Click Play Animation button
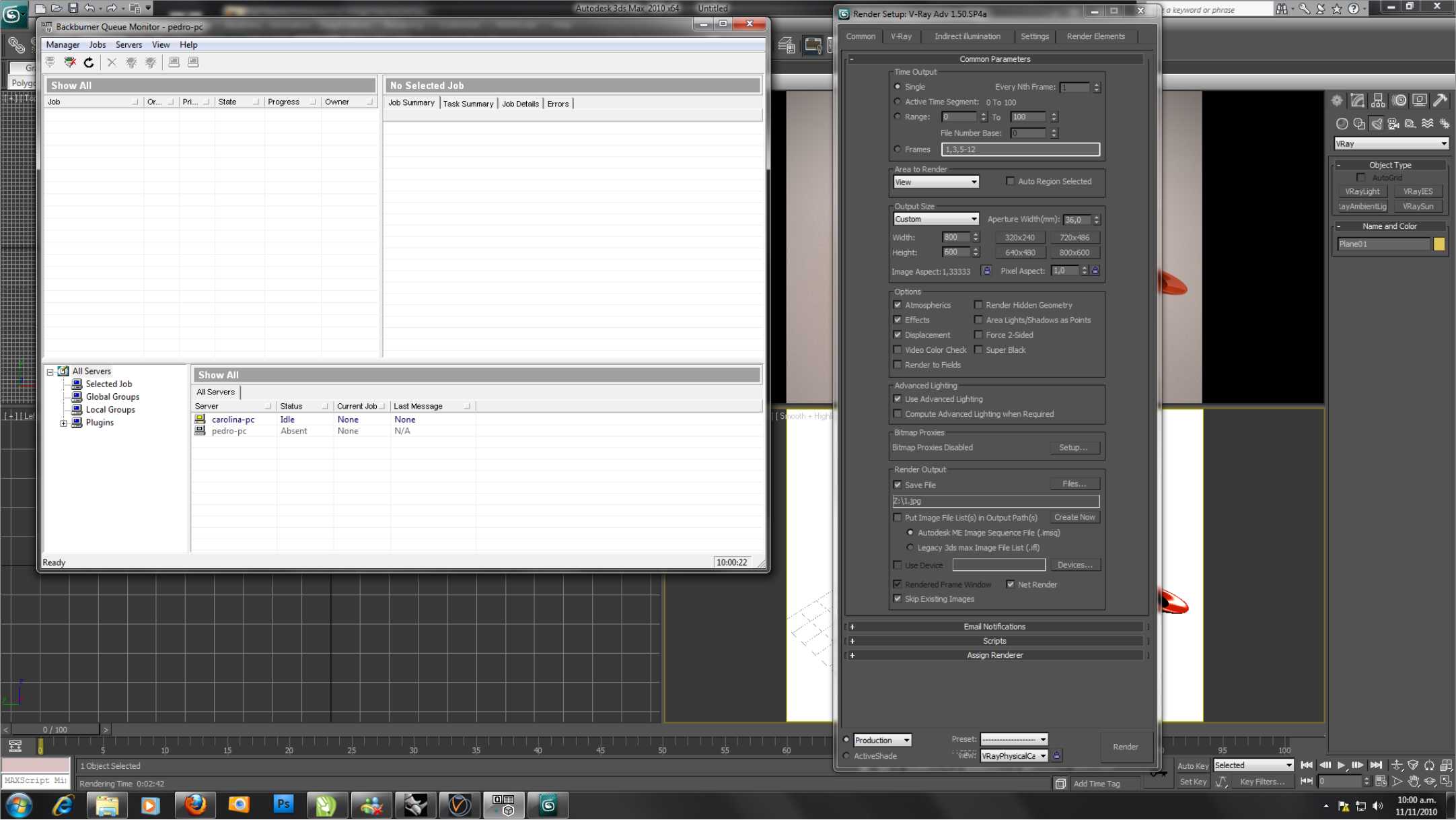The image size is (1456, 820). point(1341,765)
